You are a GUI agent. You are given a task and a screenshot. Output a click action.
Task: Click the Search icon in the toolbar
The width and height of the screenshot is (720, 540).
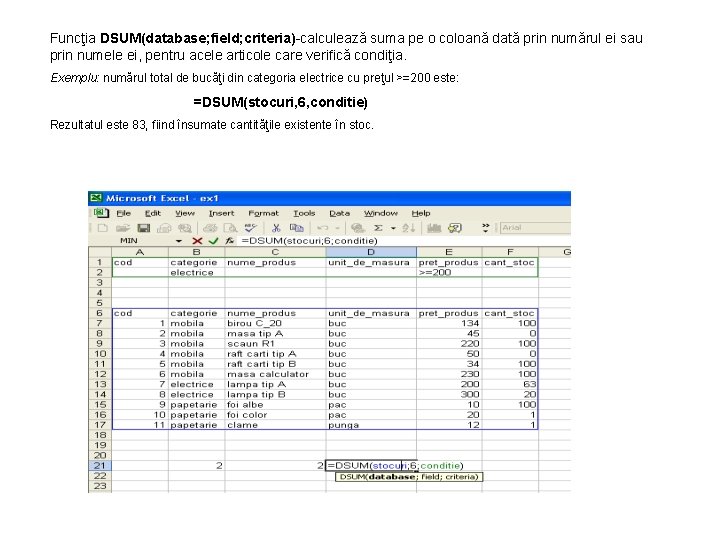185,228
